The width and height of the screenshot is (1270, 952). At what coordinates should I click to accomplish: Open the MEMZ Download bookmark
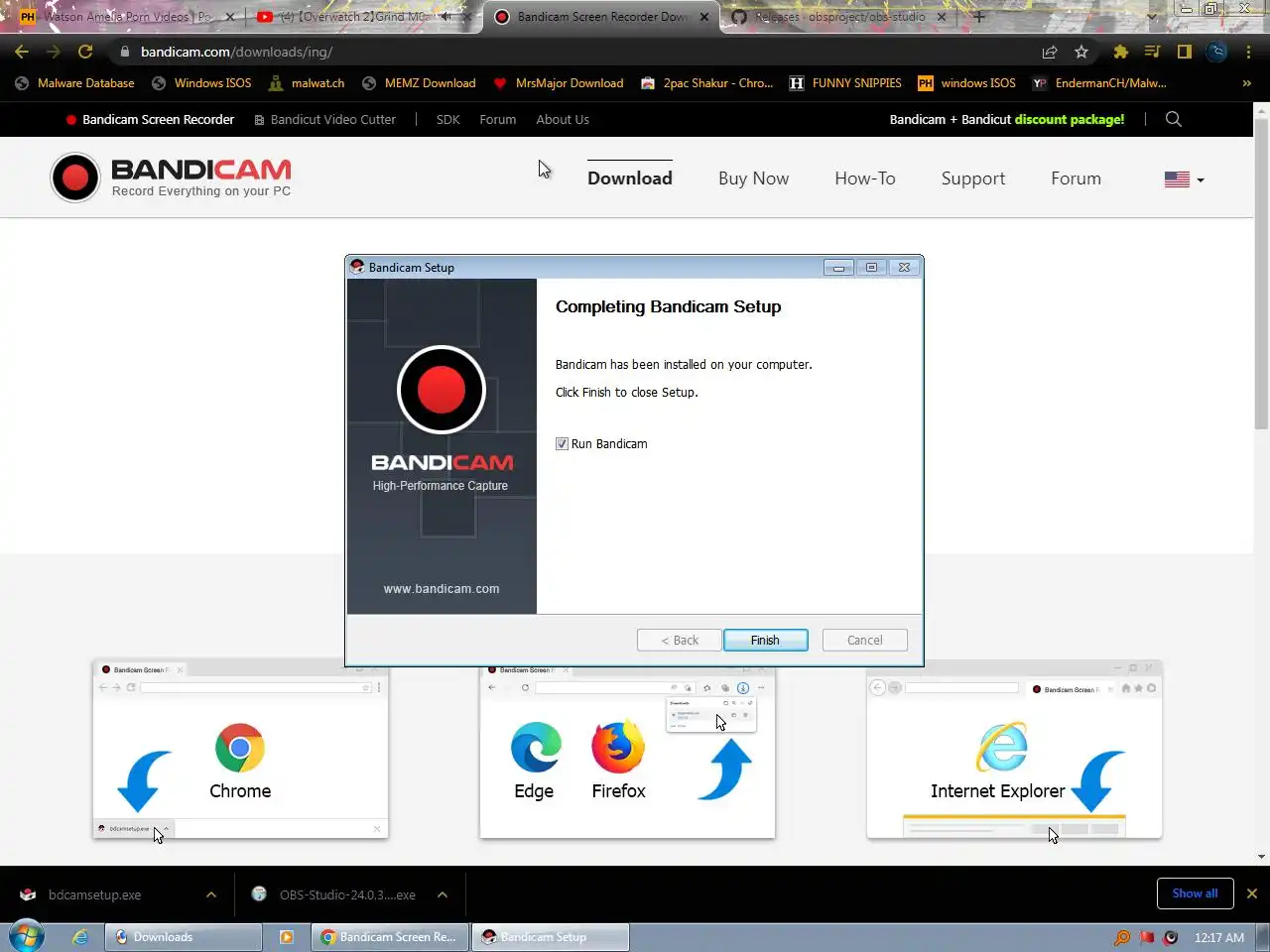pyautogui.click(x=419, y=83)
